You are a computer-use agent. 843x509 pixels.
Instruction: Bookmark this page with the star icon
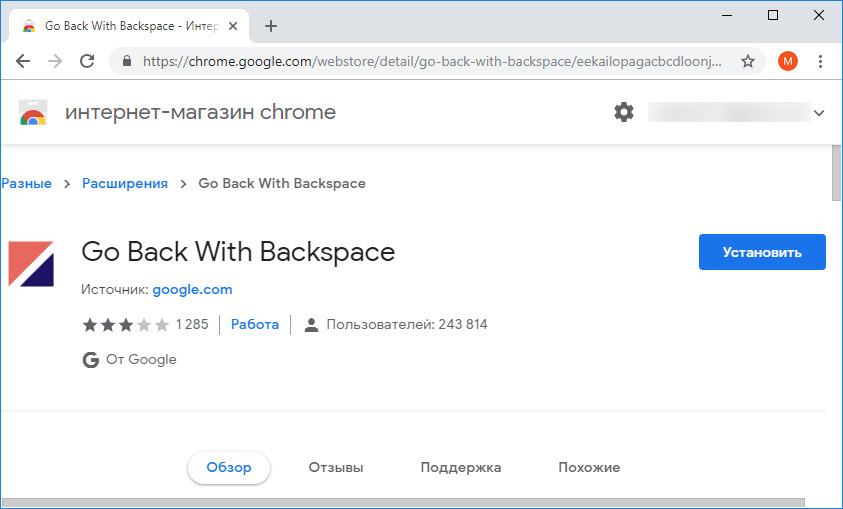tap(748, 61)
